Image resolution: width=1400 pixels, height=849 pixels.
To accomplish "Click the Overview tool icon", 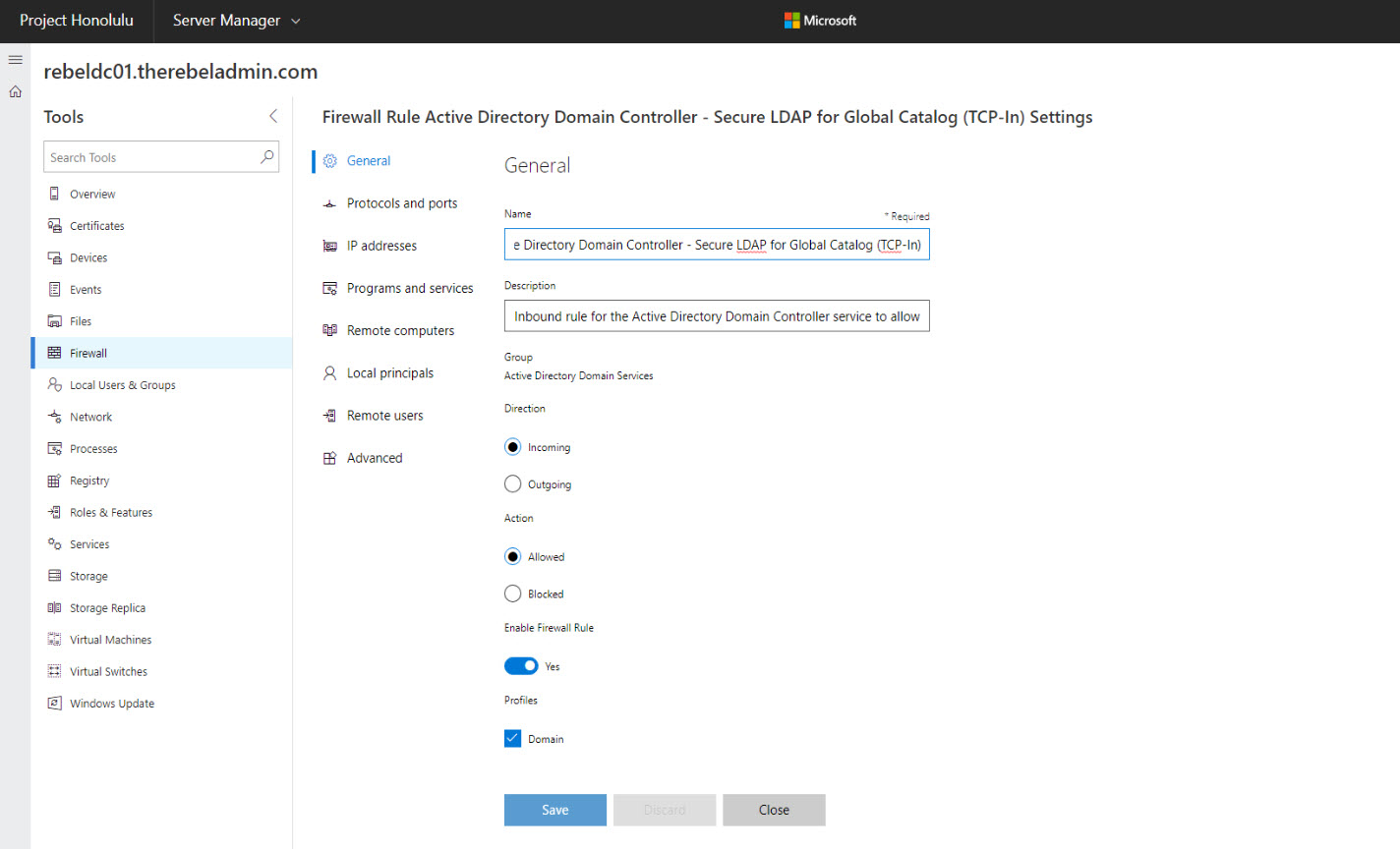I will pos(54,194).
